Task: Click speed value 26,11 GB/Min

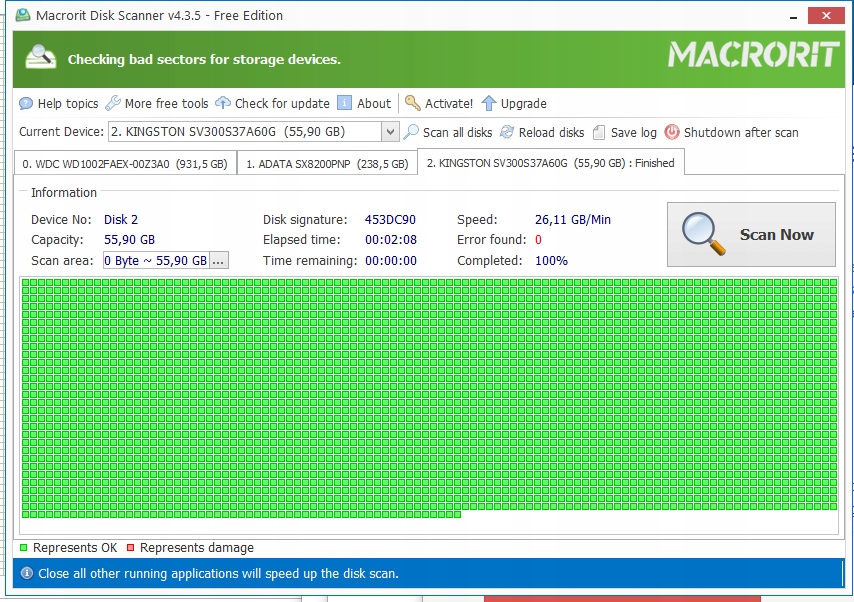Action: coord(572,220)
